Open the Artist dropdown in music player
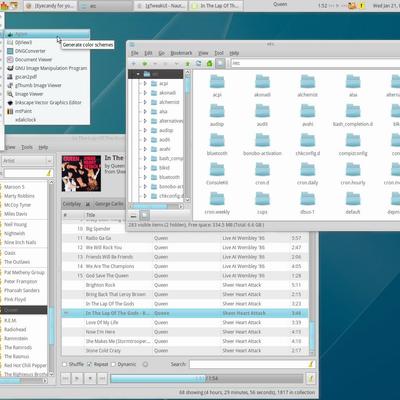Image resolution: width=400 pixels, height=400 pixels. click(x=27, y=161)
